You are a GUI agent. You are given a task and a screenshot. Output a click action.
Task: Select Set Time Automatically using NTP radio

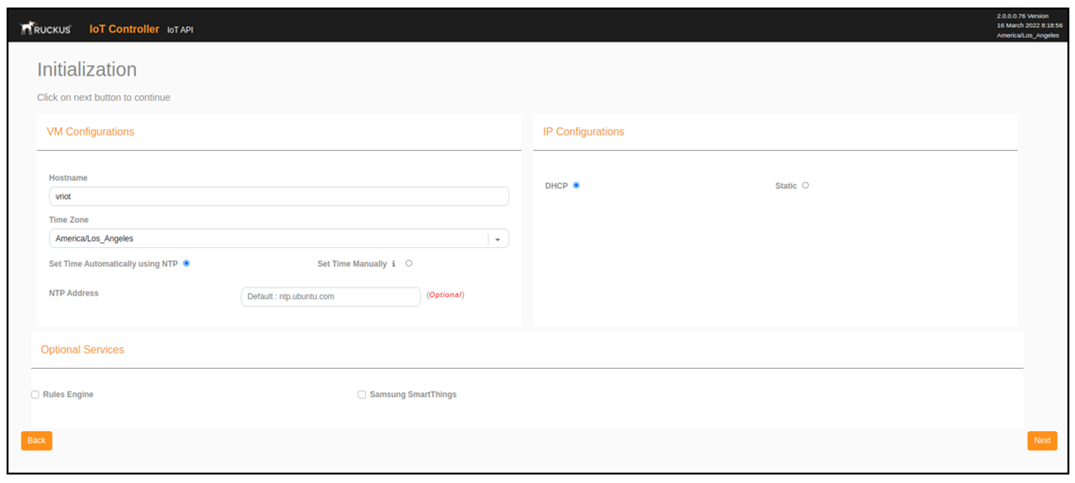[x=186, y=263]
